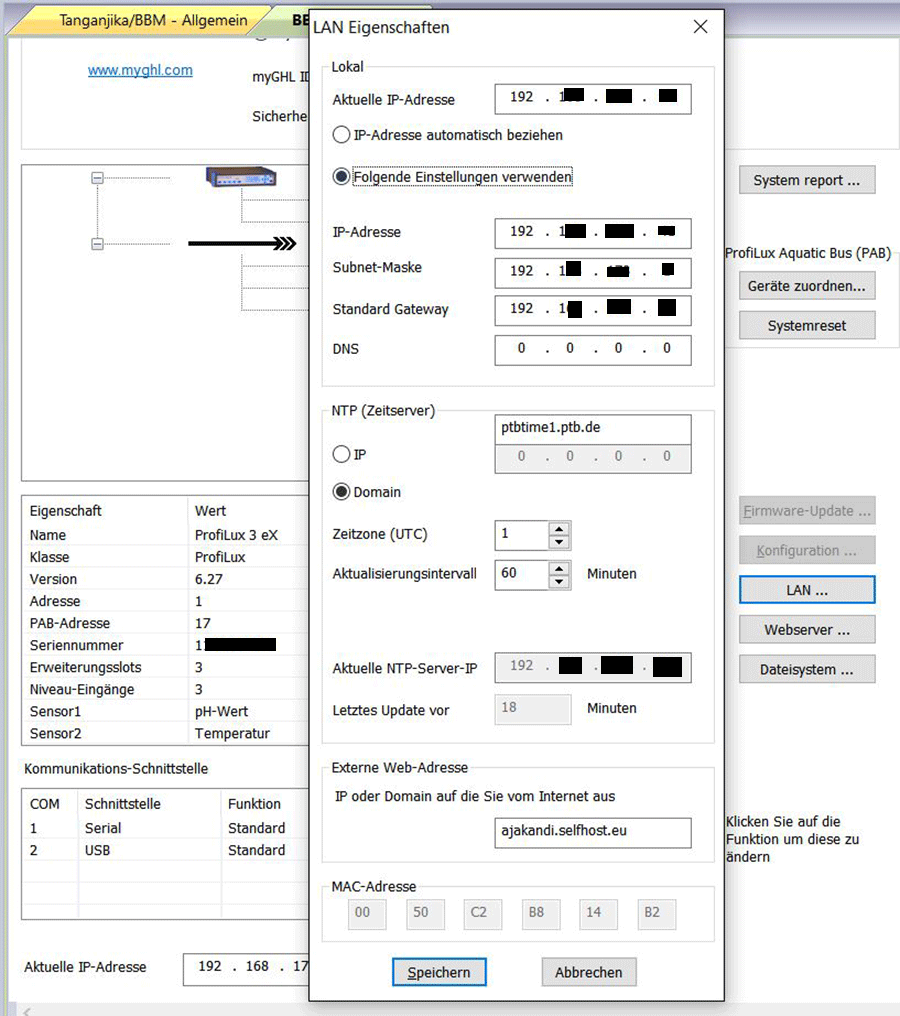Select the Domain option under NTP
The image size is (900, 1016).
(340, 491)
